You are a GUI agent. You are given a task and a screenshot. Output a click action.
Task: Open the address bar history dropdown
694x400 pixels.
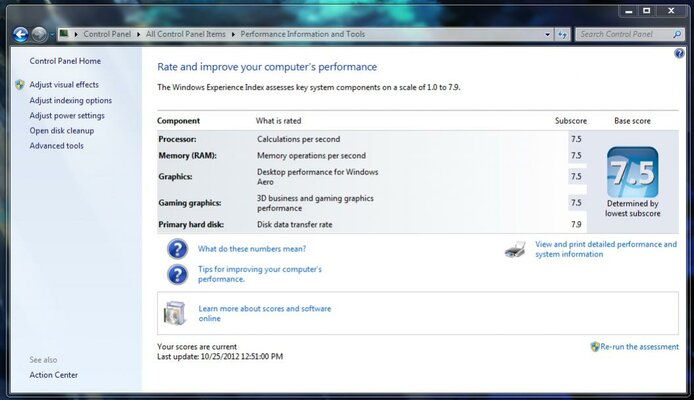(548, 34)
